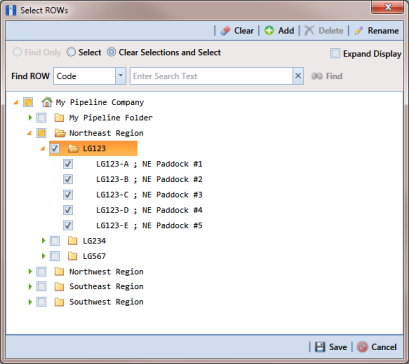Image resolution: width=409 pixels, height=364 pixels.
Task: Click the LG567 folder icon
Action: pos(73,256)
